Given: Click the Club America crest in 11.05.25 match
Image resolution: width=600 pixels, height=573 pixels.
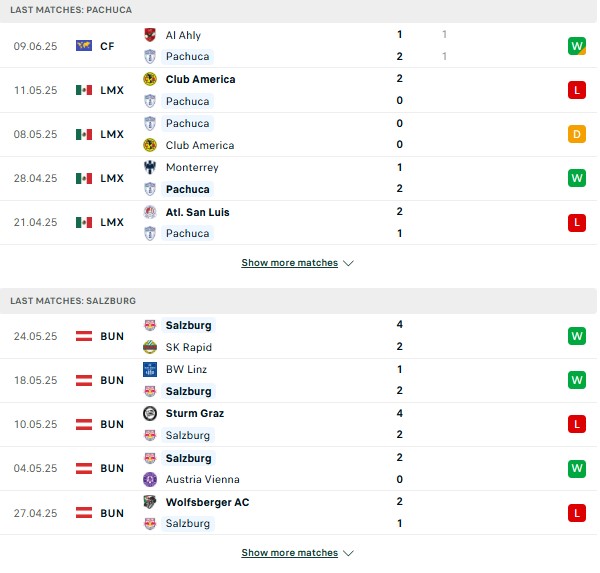Looking at the screenshot, I should [150, 79].
